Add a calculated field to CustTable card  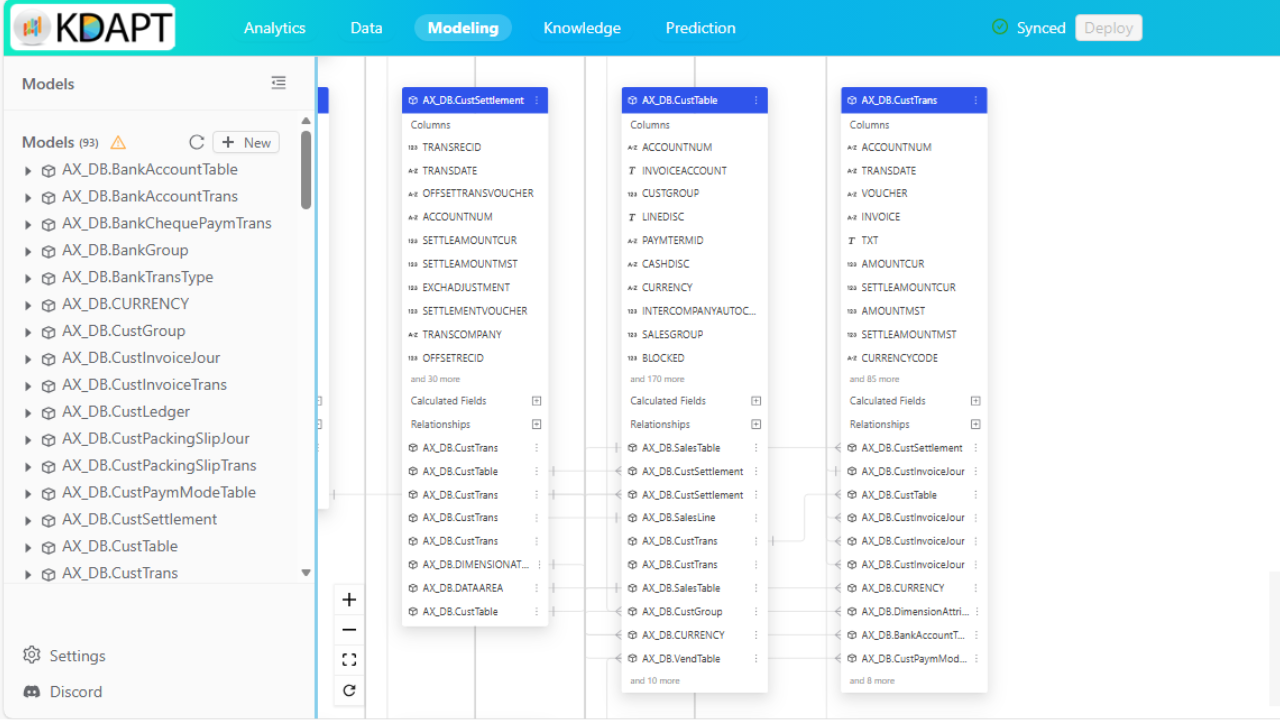point(756,401)
